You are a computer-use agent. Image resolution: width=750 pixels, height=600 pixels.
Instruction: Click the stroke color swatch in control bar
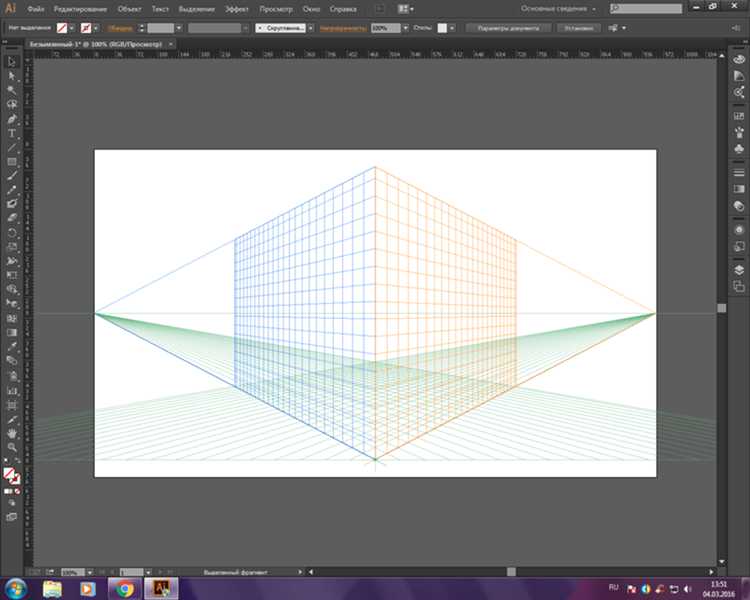[x=86, y=28]
